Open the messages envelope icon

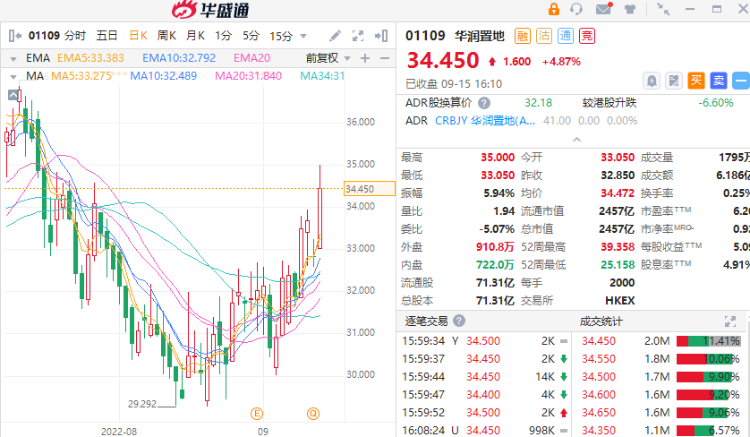tap(604, 9)
